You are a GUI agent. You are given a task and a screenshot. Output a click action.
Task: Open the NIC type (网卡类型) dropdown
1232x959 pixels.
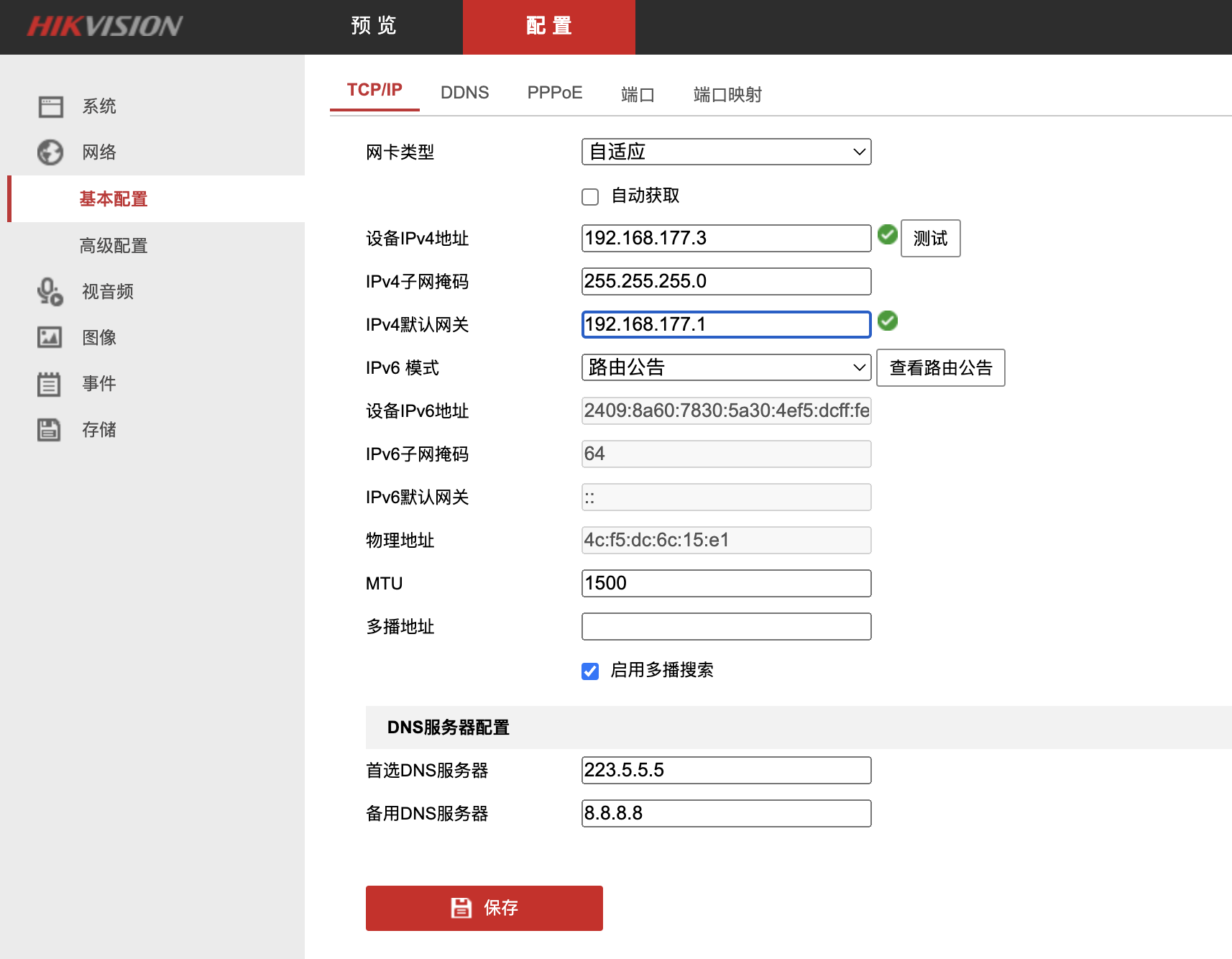(726, 152)
